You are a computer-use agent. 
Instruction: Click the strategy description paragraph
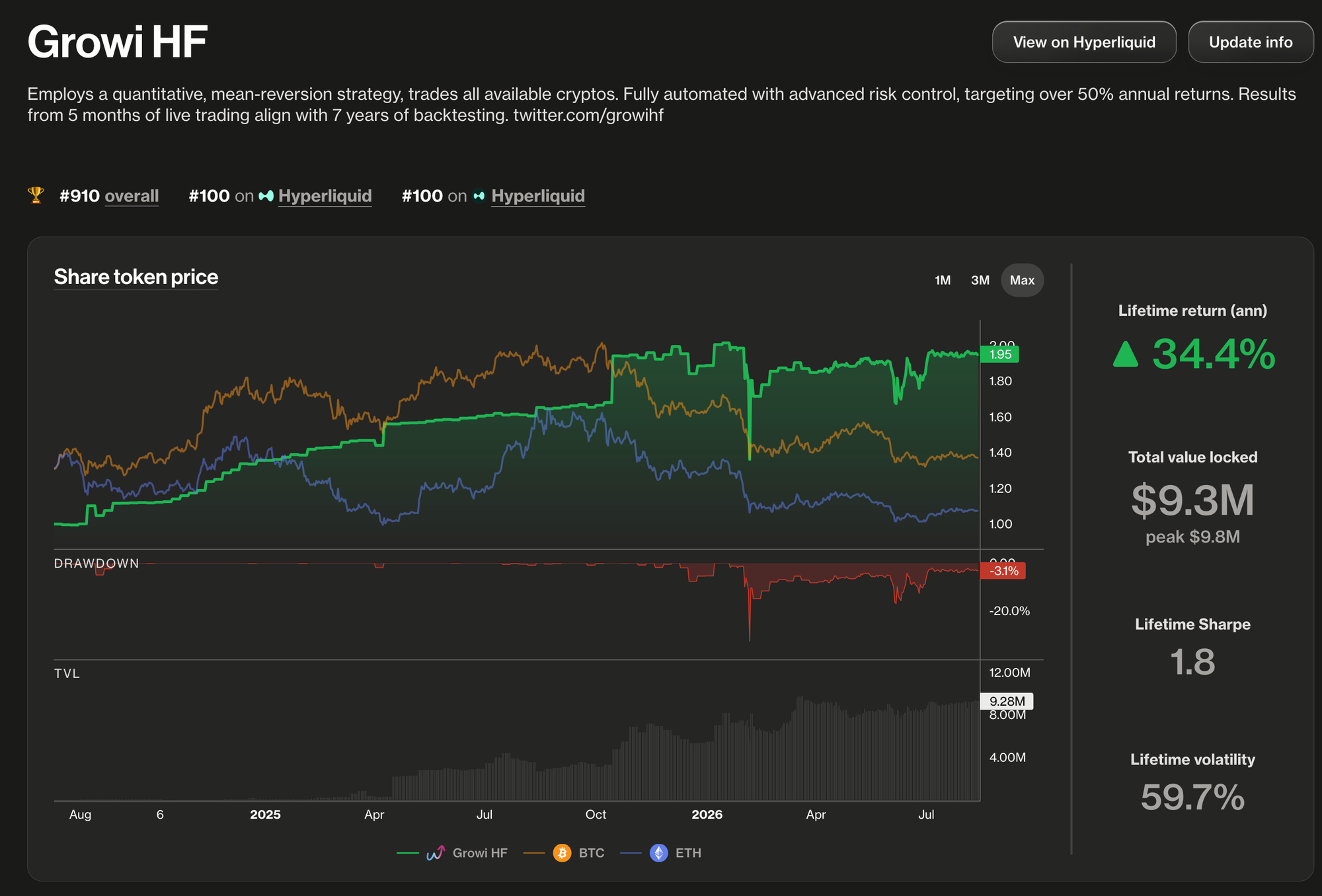point(662,104)
